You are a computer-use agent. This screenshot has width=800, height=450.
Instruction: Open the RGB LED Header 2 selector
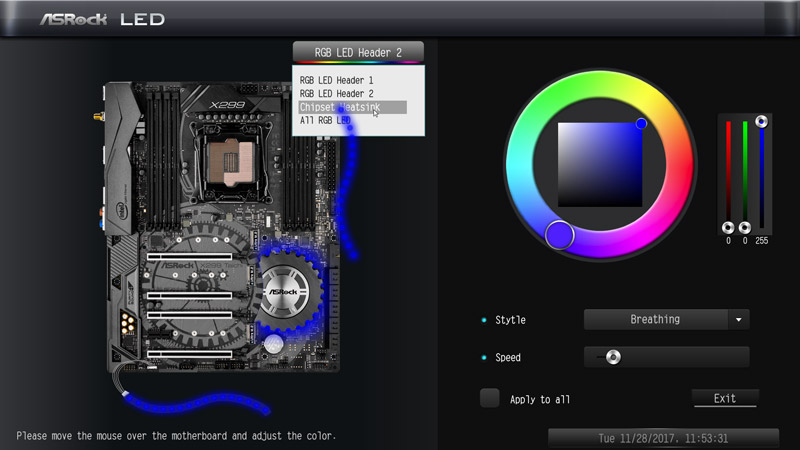coord(358,52)
